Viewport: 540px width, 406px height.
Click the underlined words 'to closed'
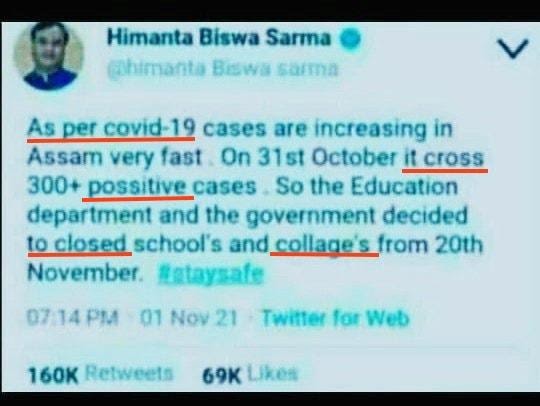click(79, 244)
